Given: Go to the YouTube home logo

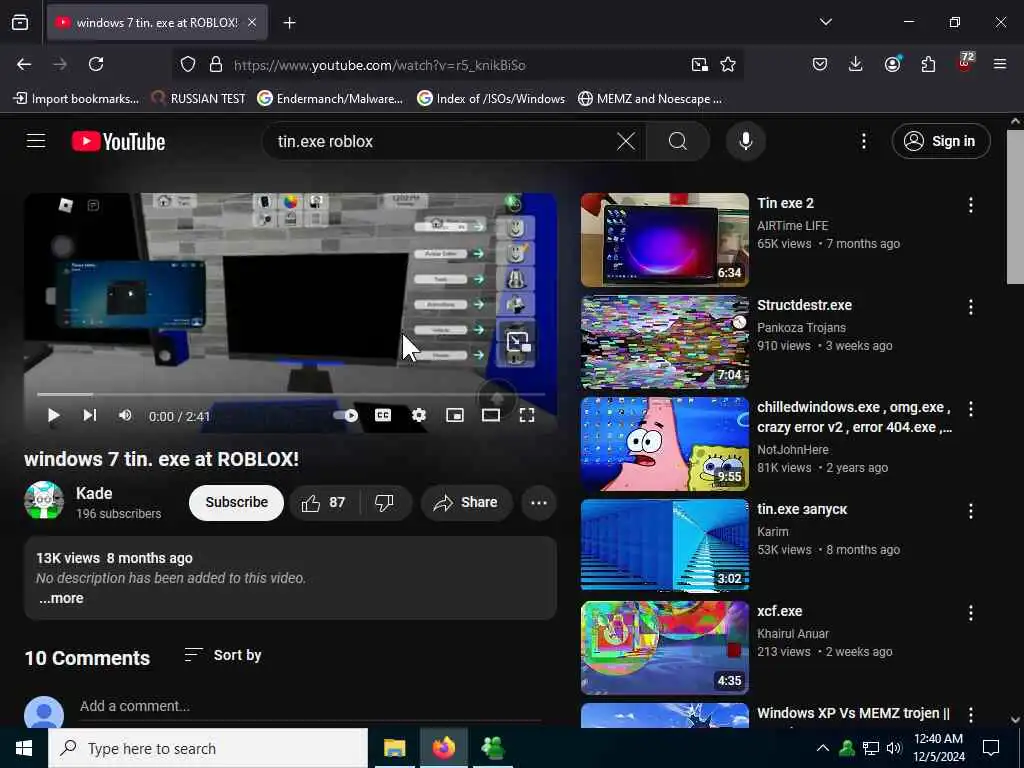Looking at the screenshot, I should click(x=118, y=142).
